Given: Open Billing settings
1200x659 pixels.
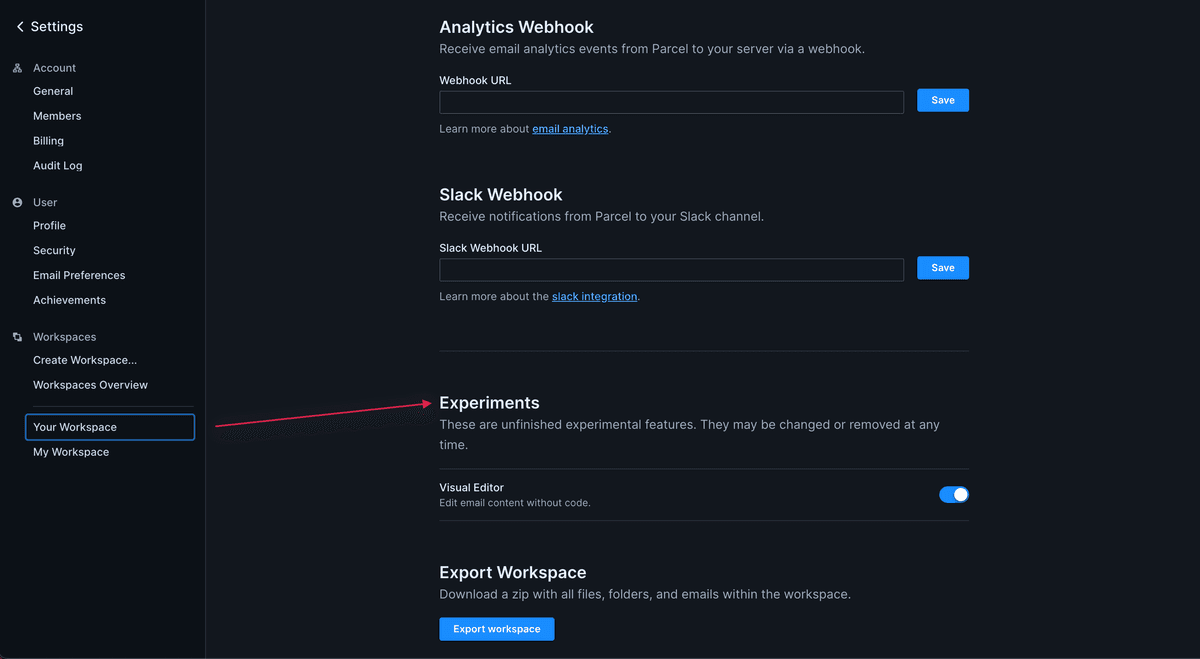Looking at the screenshot, I should click(x=48, y=140).
